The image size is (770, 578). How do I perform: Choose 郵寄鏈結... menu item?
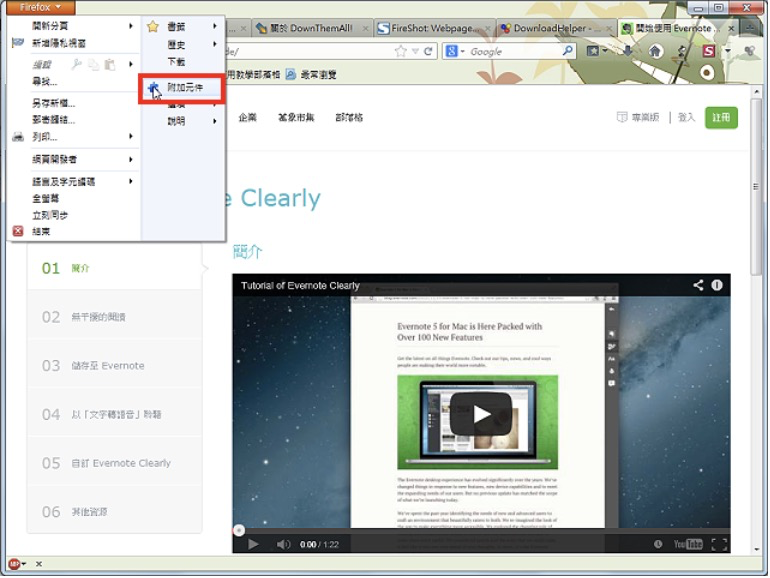(53, 120)
